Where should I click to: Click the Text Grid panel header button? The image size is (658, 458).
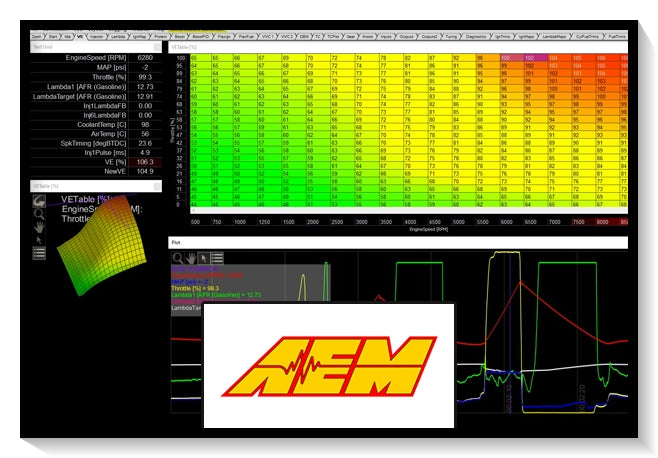[x=157, y=47]
